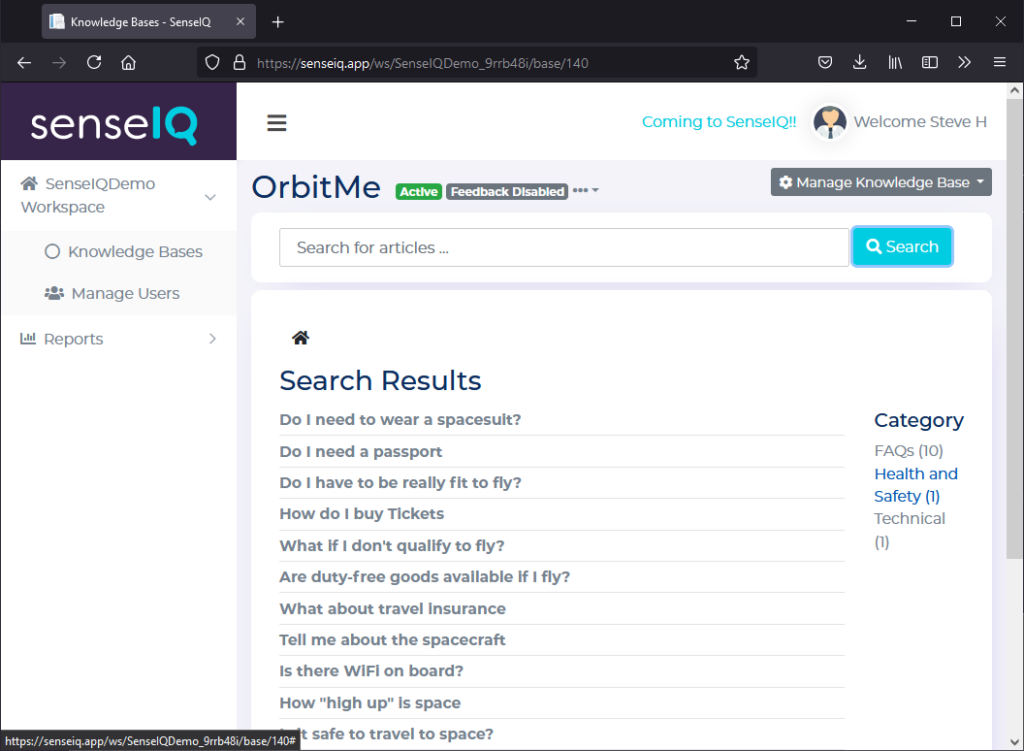This screenshot has width=1024, height=751.
Task: Click the browser forward arrow
Action: point(59,63)
